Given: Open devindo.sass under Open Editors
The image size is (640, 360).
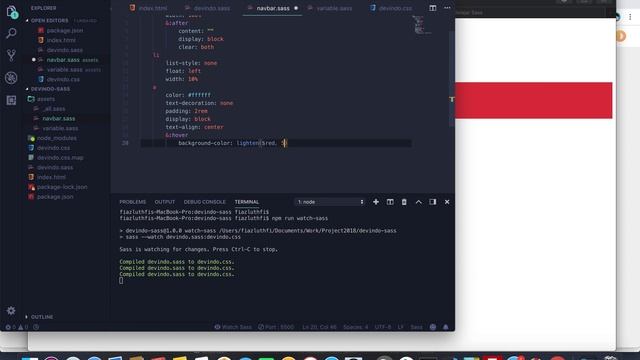Looking at the screenshot, I should tap(64, 50).
